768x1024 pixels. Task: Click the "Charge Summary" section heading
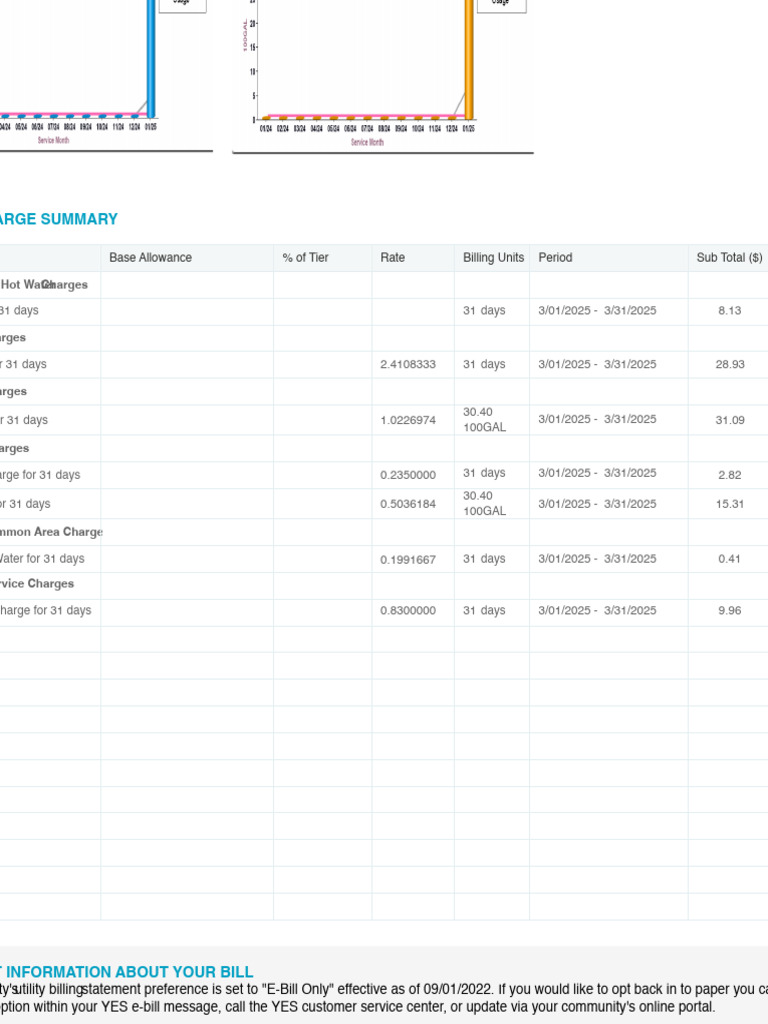click(59, 219)
